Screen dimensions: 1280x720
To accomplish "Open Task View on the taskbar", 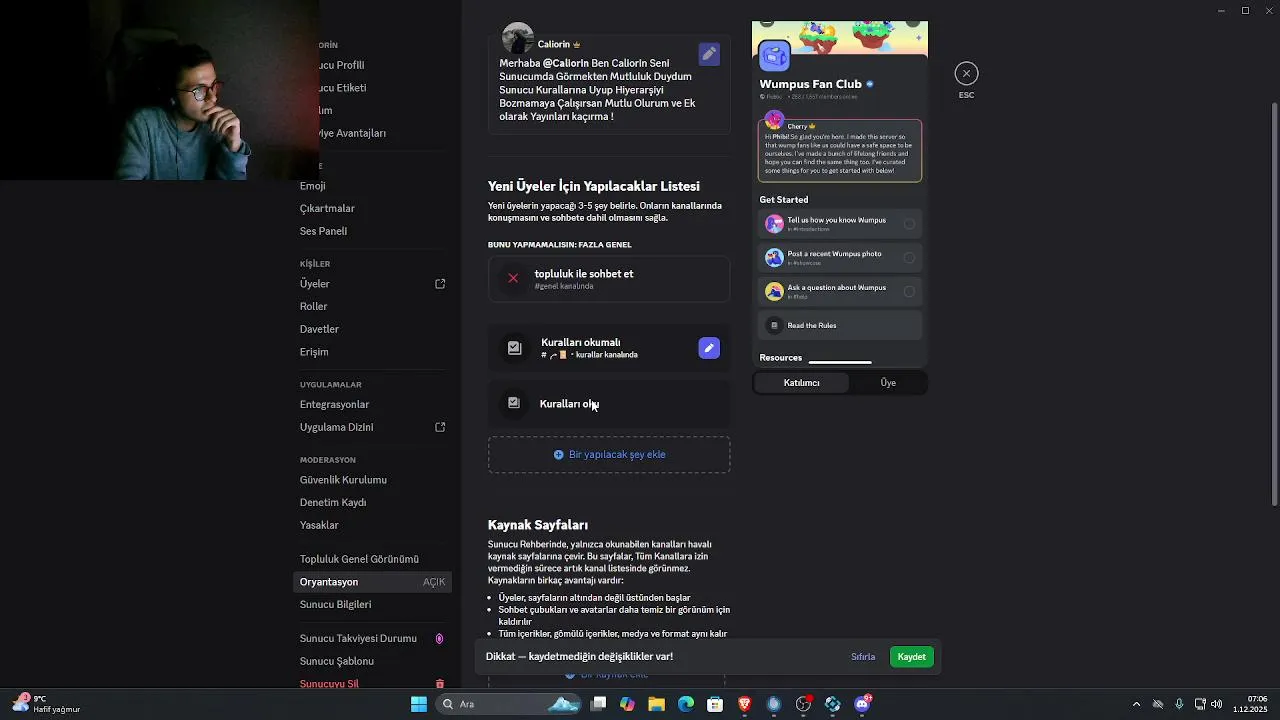I will [x=598, y=704].
